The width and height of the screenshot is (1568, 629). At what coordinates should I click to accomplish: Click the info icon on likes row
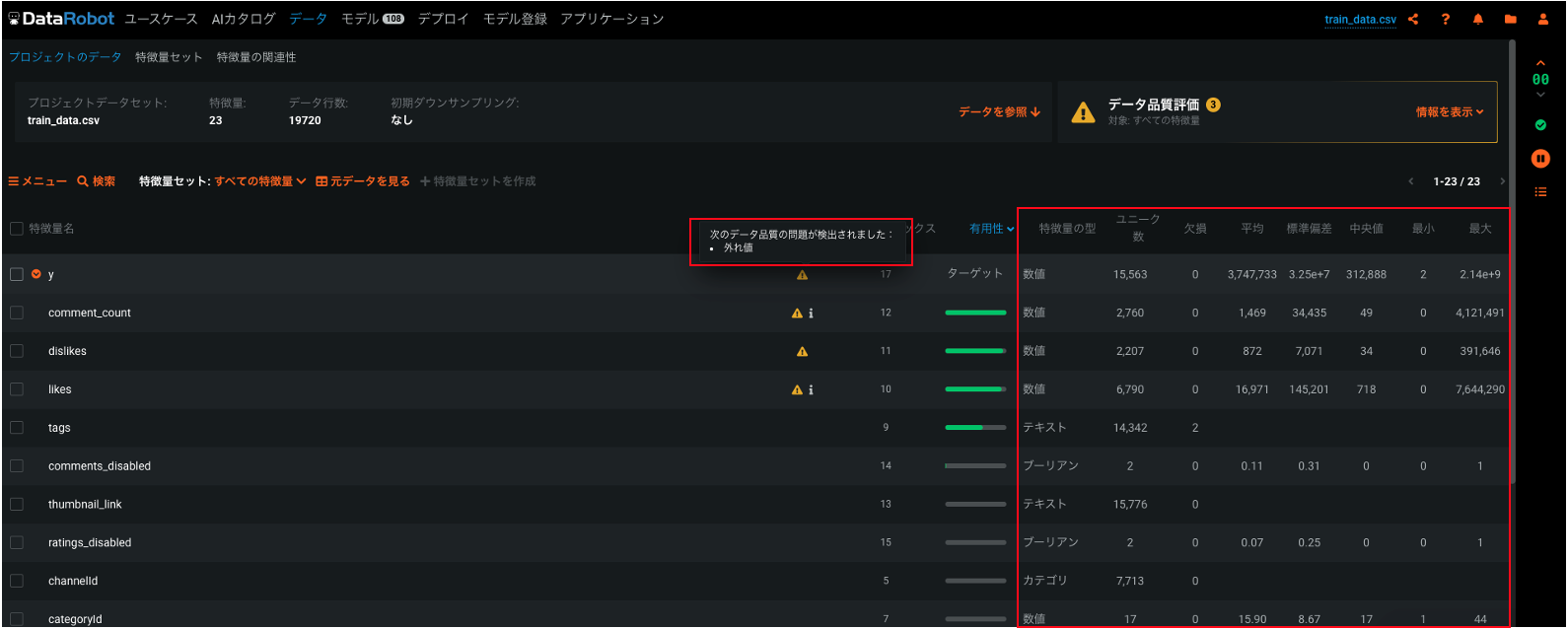point(811,389)
